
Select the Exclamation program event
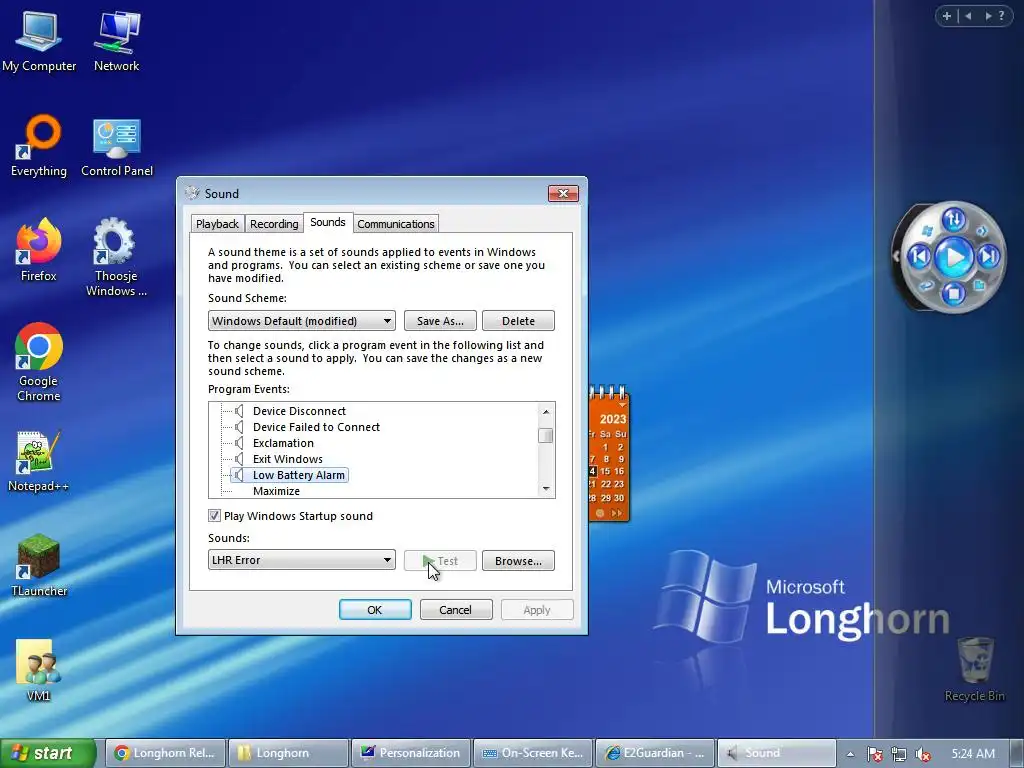pyautogui.click(x=283, y=443)
